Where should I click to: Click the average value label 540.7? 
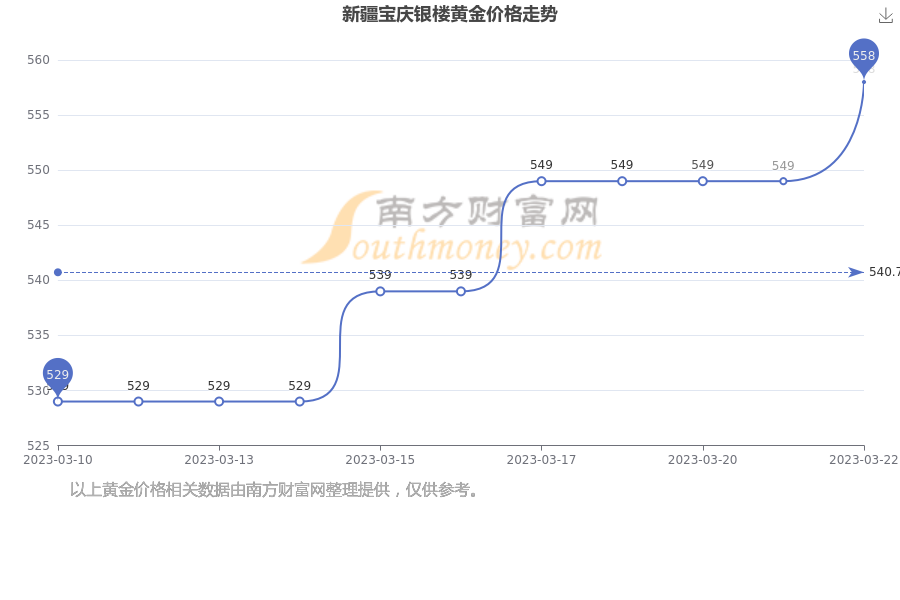(x=884, y=272)
